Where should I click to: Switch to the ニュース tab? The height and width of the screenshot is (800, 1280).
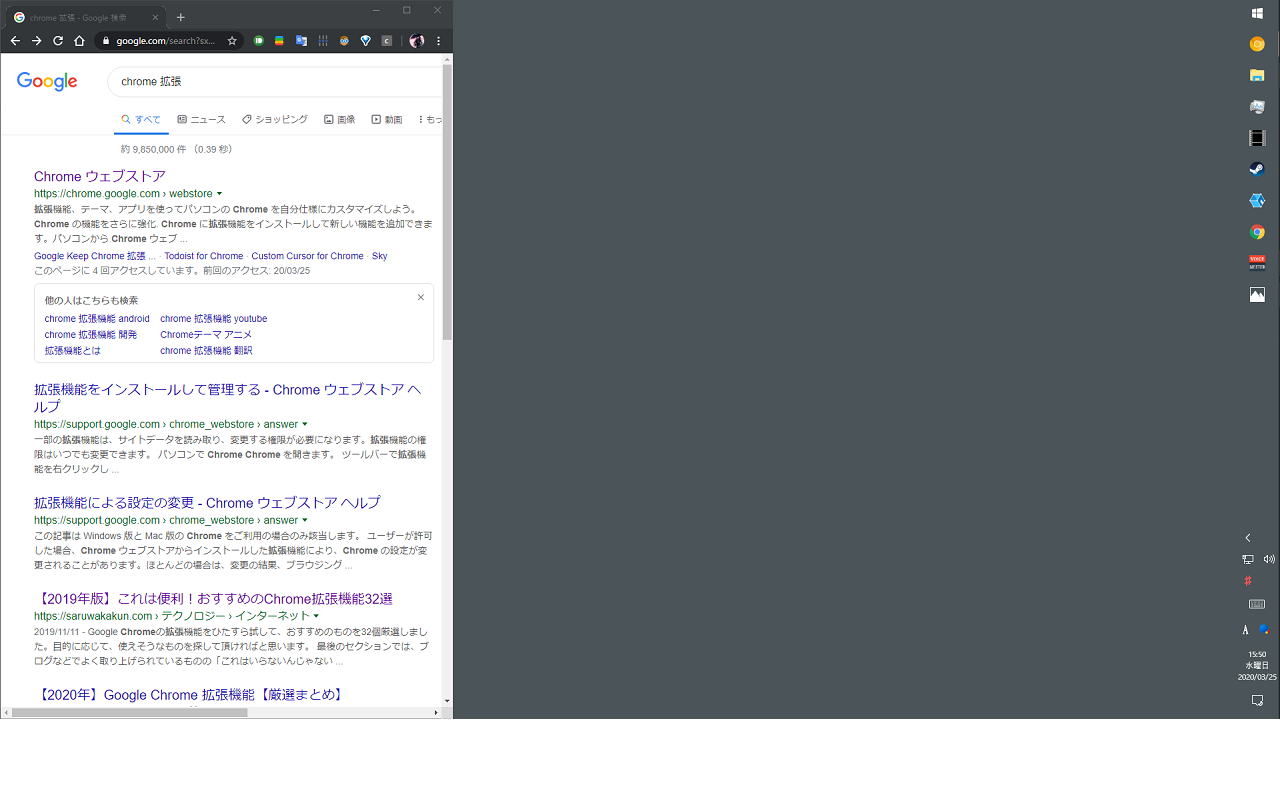tap(201, 119)
